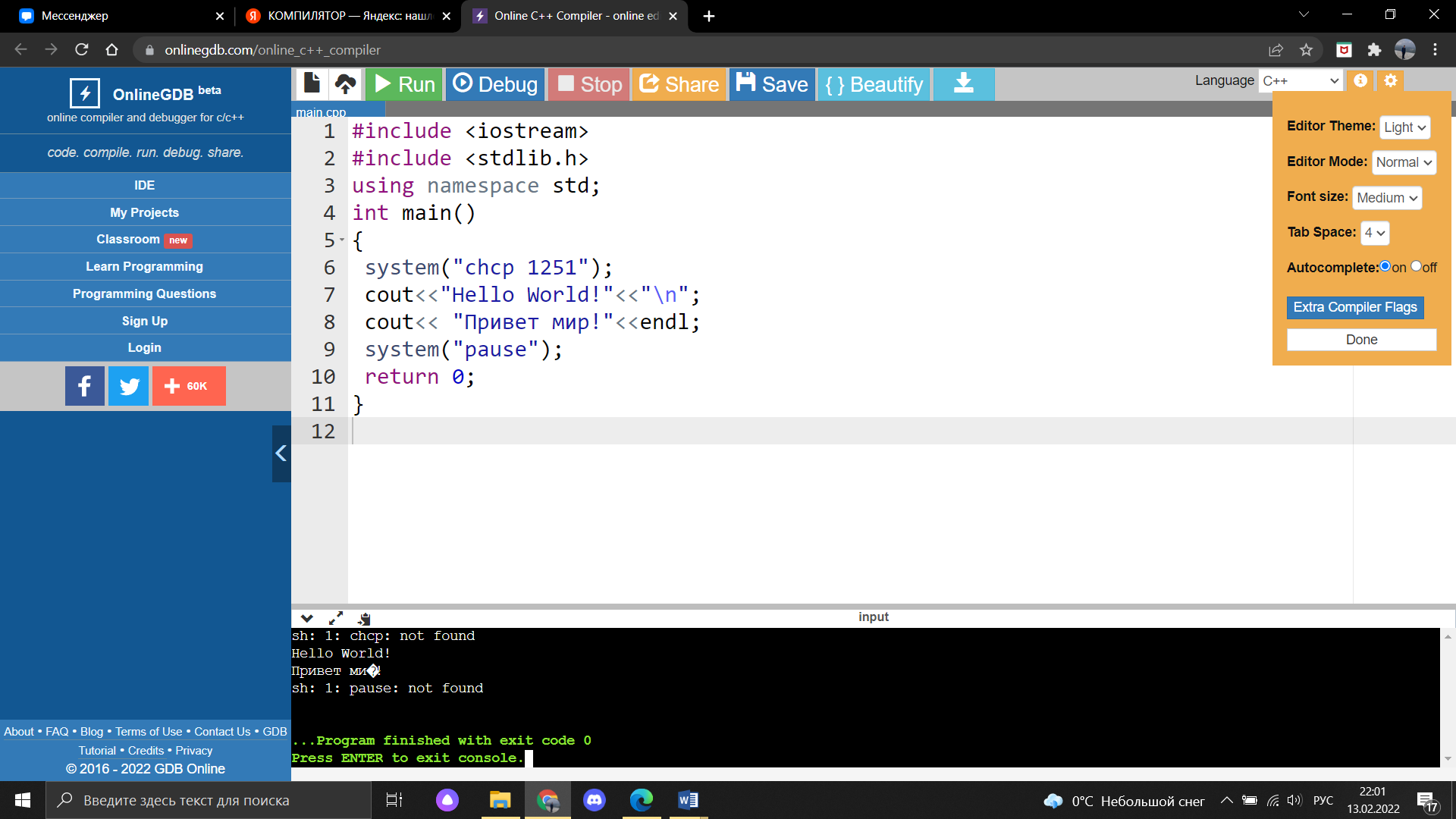Click the Upload/push icon next to Run
Screen dimensions: 1456x819
click(x=346, y=84)
